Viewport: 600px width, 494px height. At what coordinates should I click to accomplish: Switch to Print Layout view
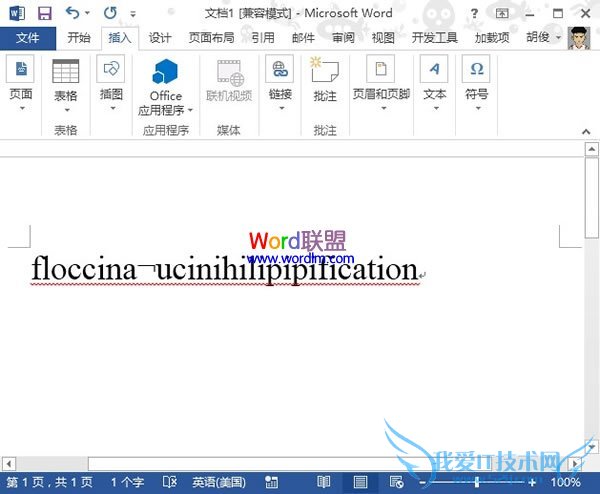click(360, 482)
